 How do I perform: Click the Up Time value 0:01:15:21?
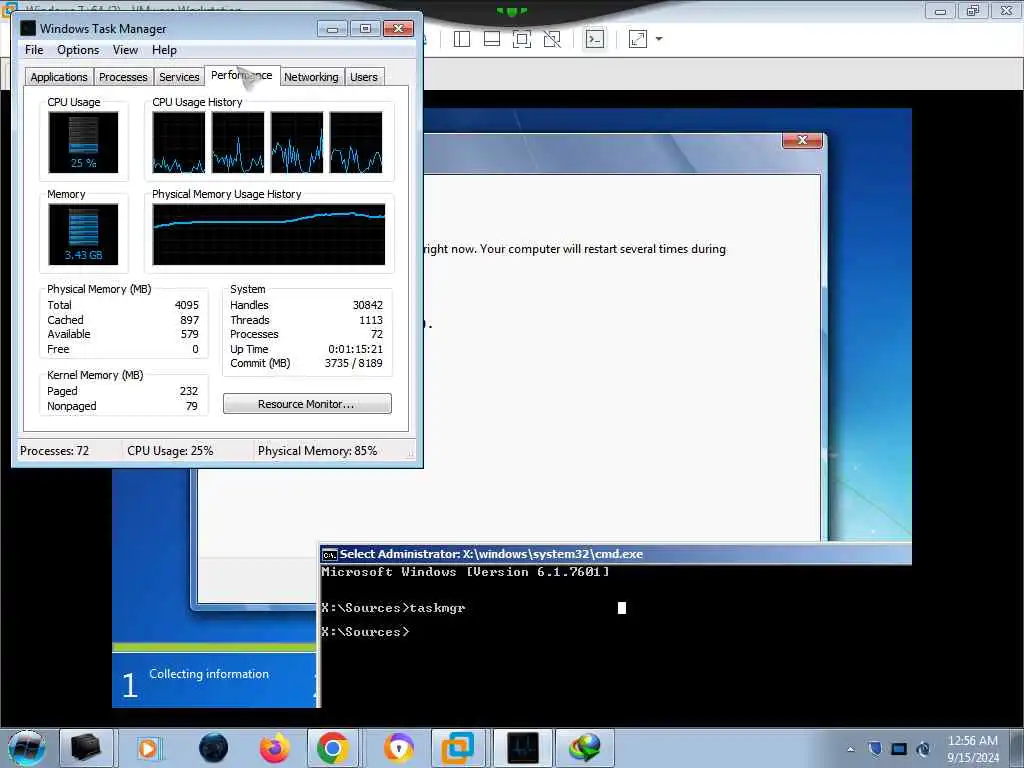(x=355, y=349)
